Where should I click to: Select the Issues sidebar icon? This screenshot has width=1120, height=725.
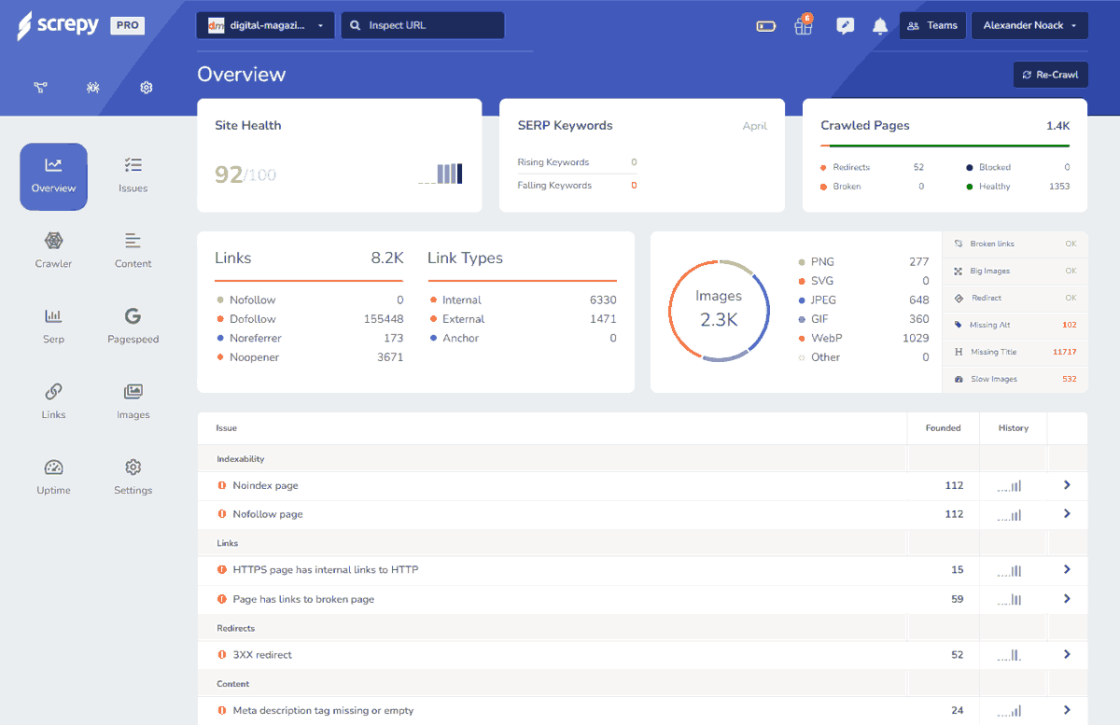[132, 176]
